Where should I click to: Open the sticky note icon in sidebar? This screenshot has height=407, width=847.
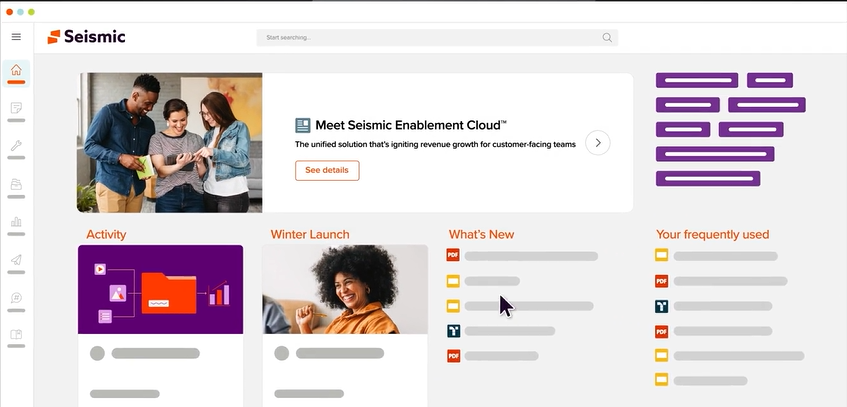click(x=16, y=108)
